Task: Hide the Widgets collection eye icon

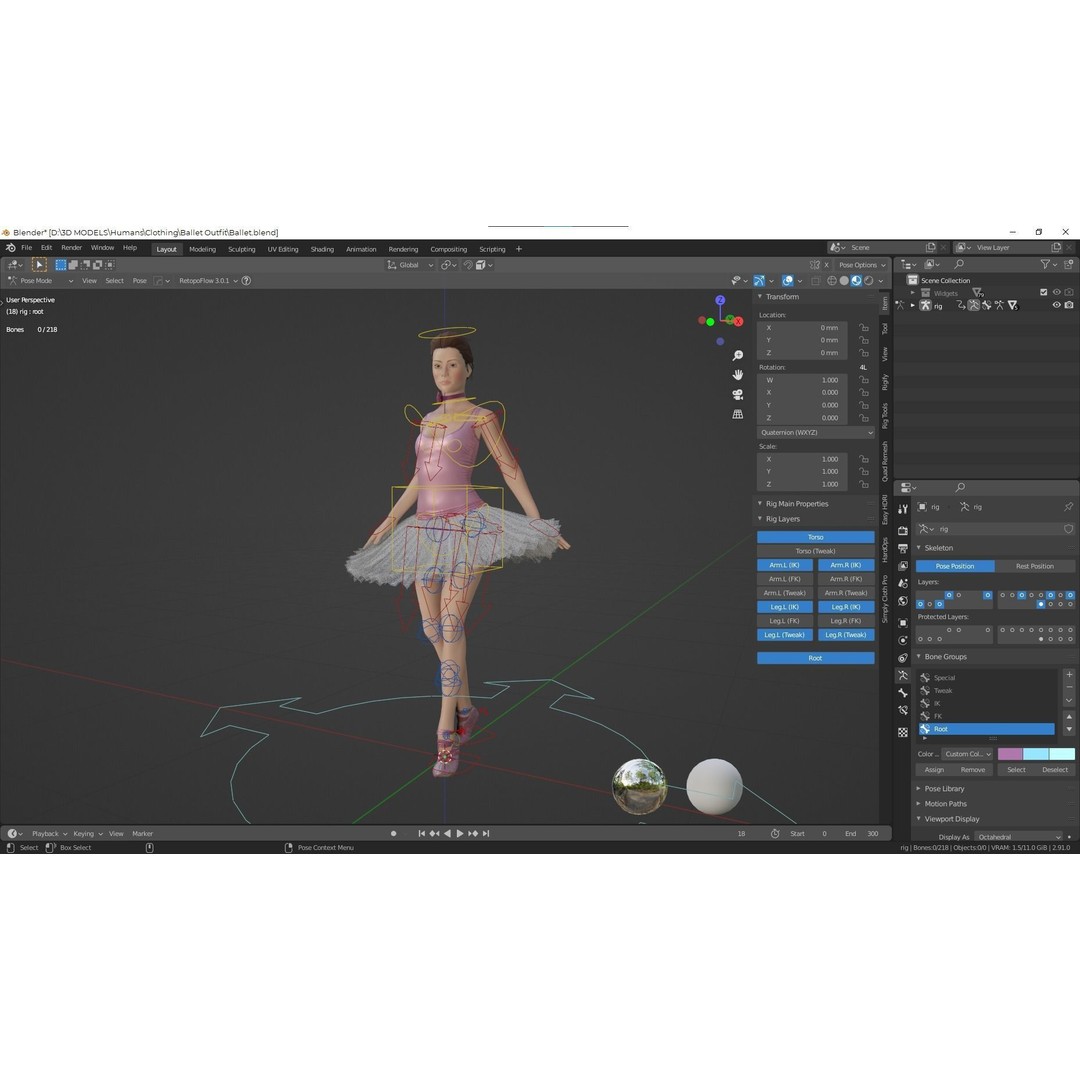Action: point(1057,293)
